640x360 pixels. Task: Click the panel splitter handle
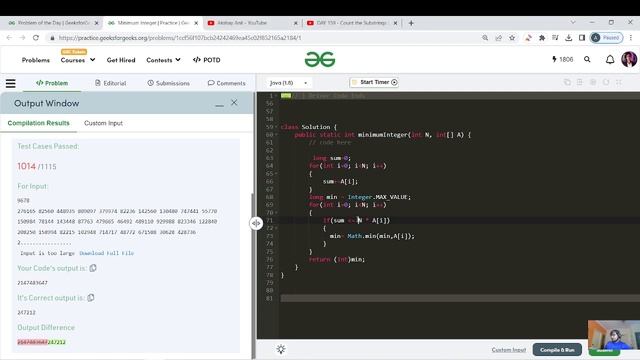pyautogui.click(x=256, y=223)
